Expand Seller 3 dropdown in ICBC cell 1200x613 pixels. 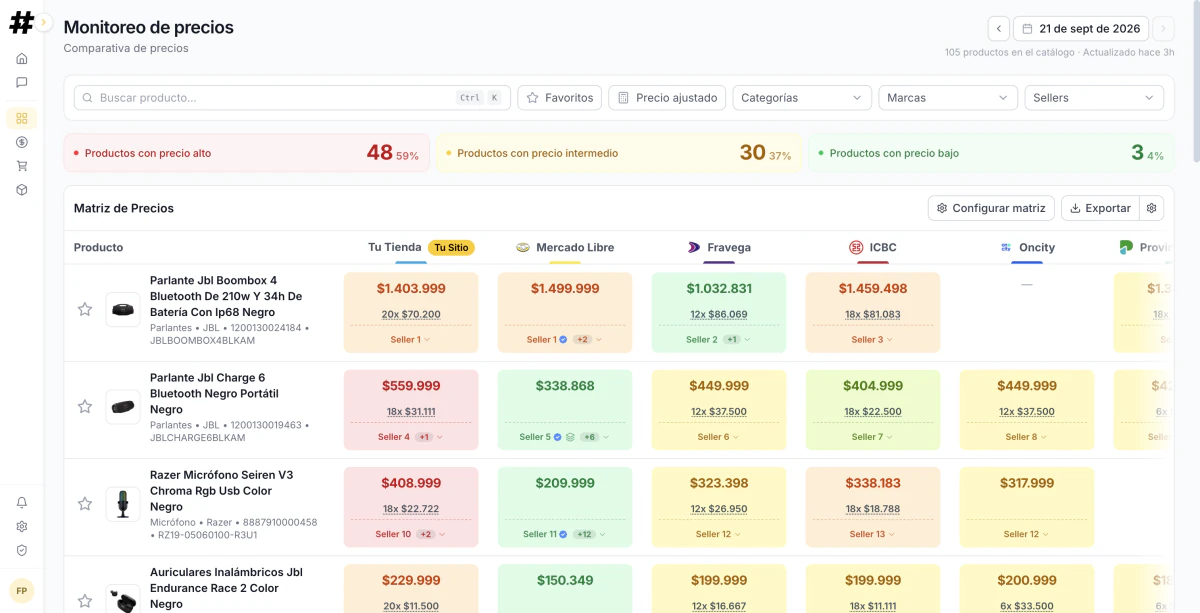pos(873,340)
